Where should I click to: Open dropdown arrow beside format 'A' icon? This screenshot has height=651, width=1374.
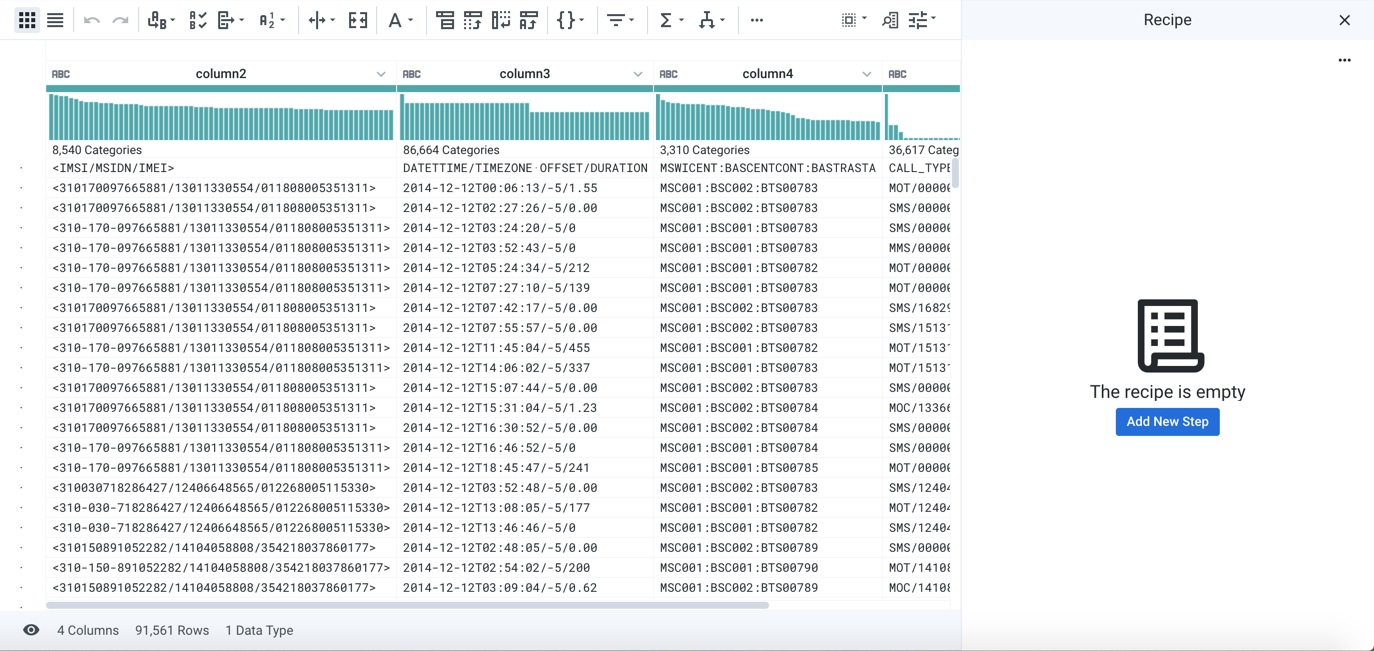point(411,20)
